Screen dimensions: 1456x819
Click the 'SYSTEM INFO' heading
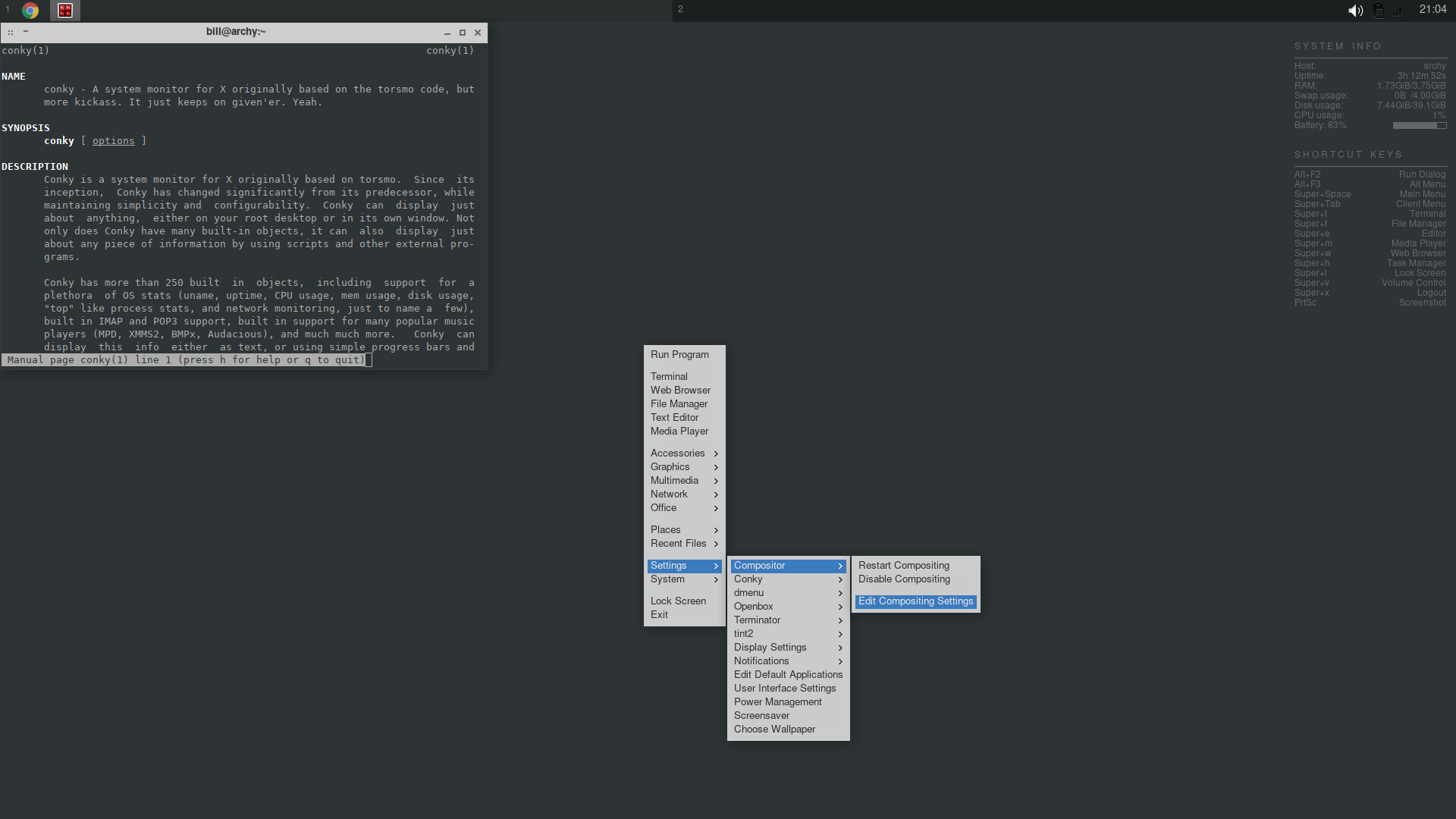pyautogui.click(x=1338, y=46)
